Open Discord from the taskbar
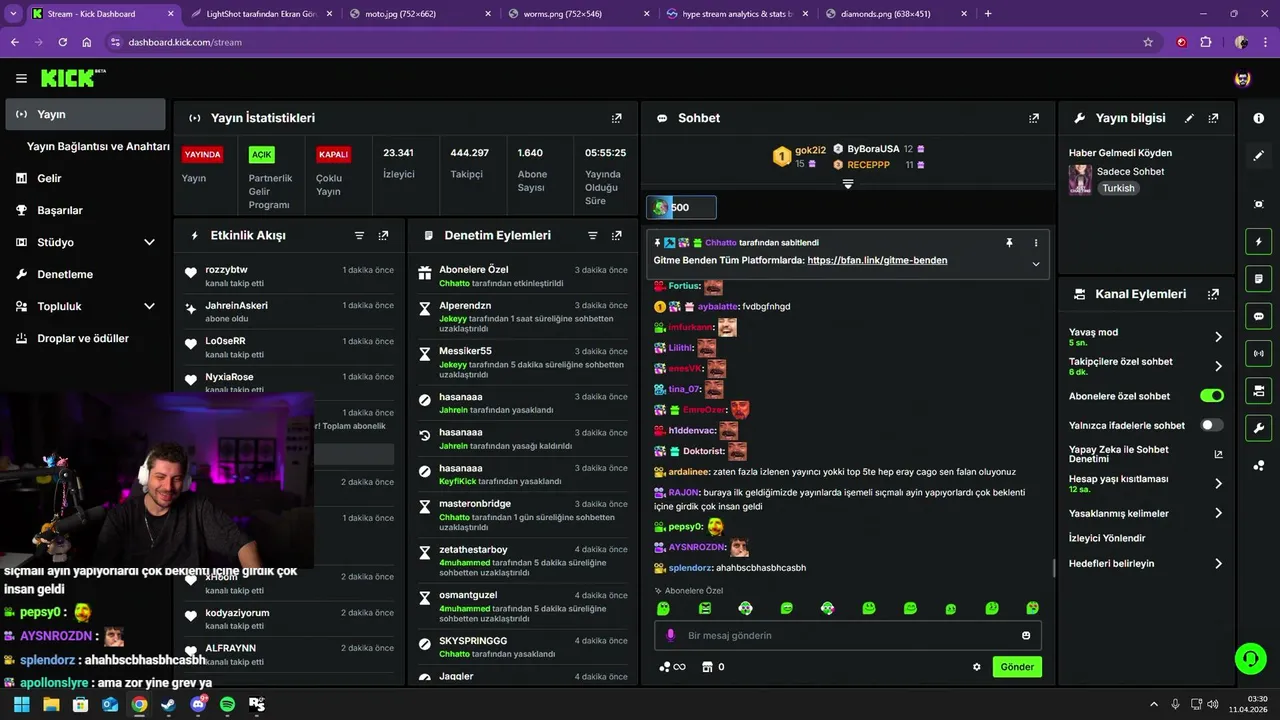Image resolution: width=1280 pixels, height=720 pixels. [x=198, y=704]
